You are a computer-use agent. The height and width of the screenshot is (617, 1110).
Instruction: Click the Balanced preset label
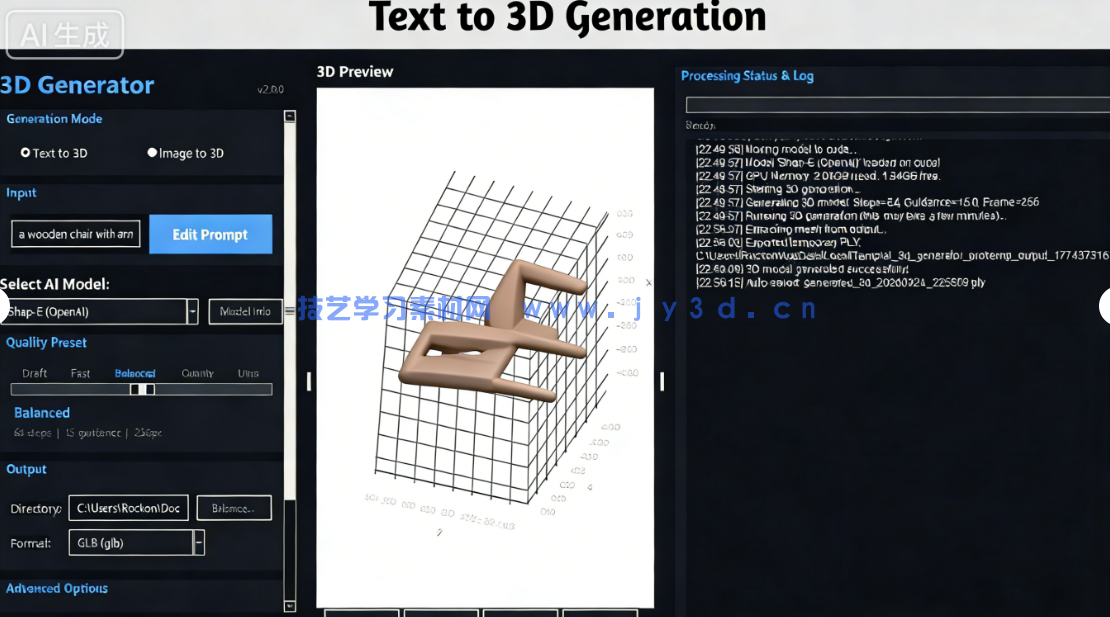134,372
